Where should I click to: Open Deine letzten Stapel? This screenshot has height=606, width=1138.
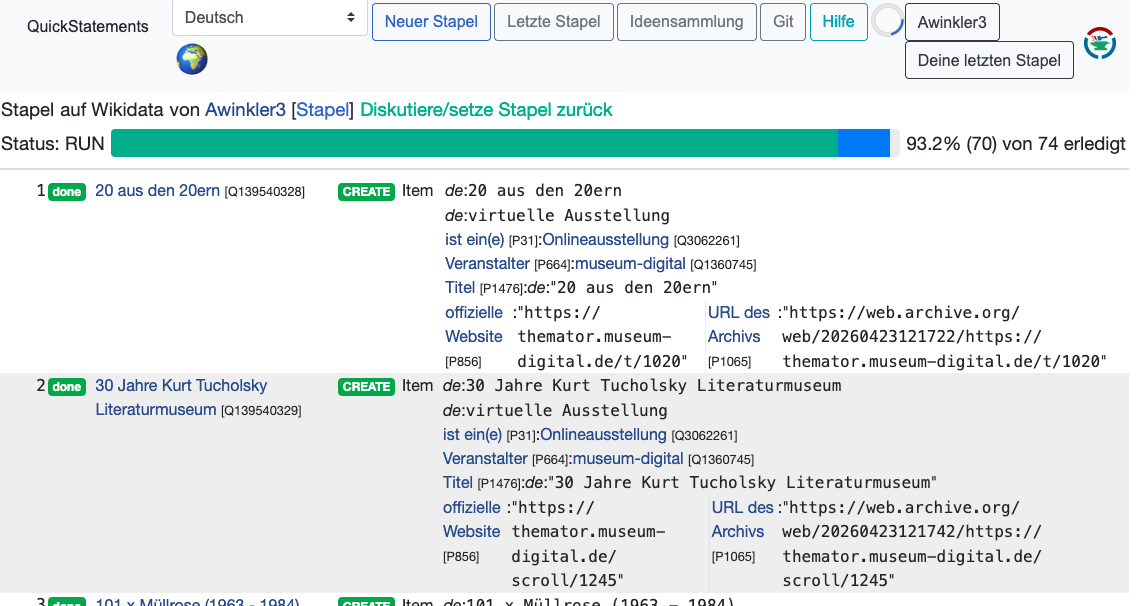989,60
